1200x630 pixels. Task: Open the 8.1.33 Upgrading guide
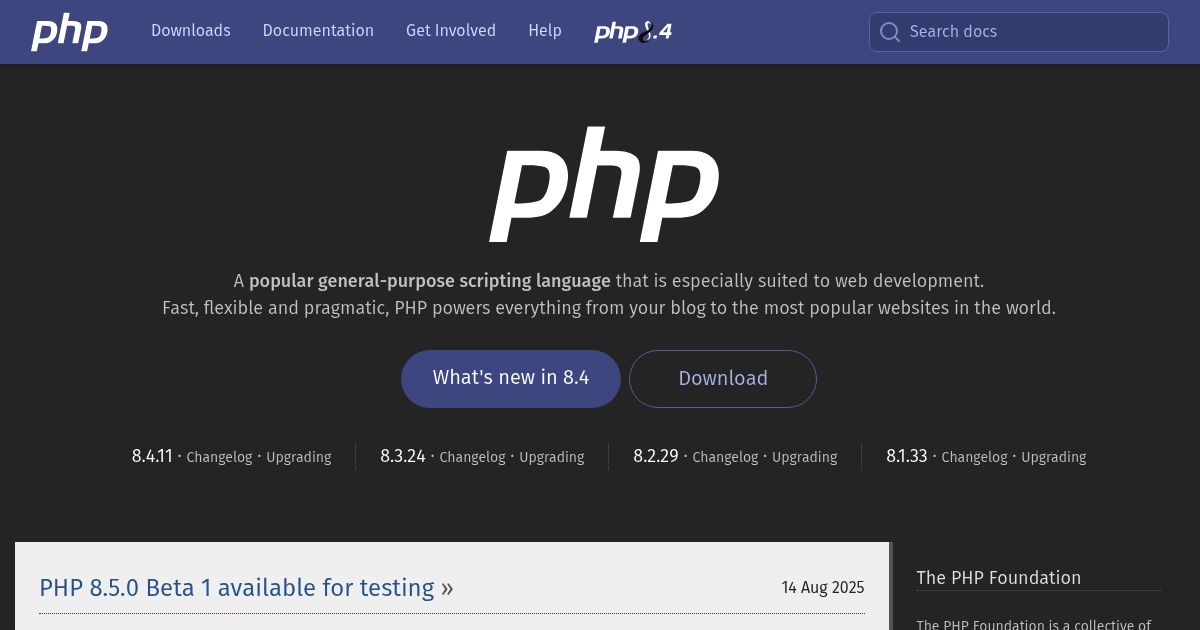pos(1053,457)
